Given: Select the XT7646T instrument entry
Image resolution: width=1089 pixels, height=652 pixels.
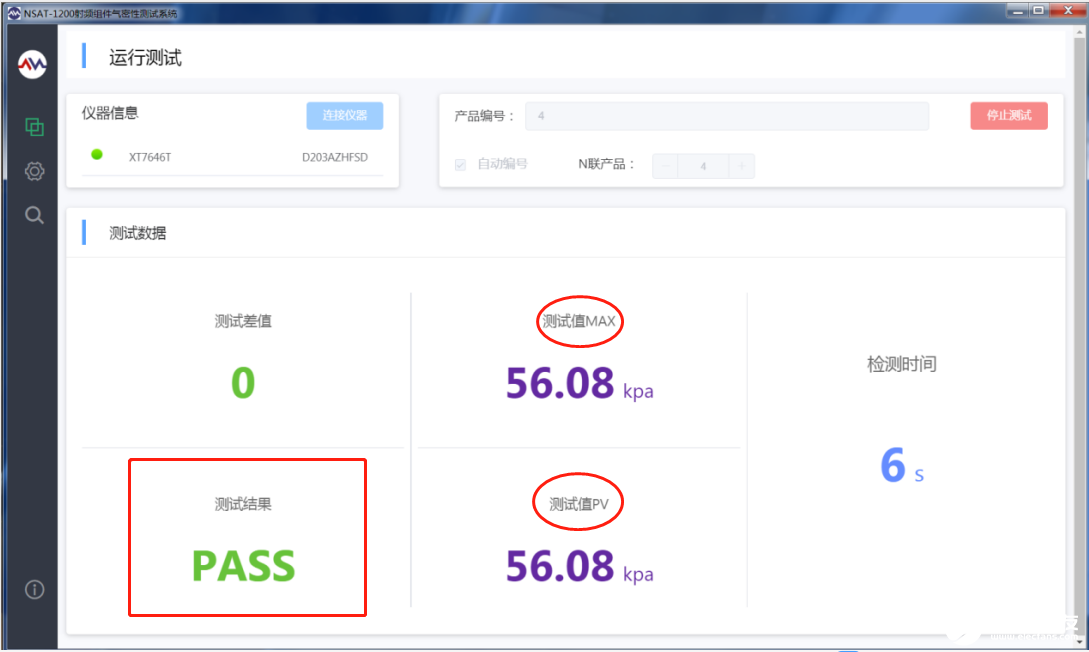Looking at the screenshot, I should [x=150, y=157].
